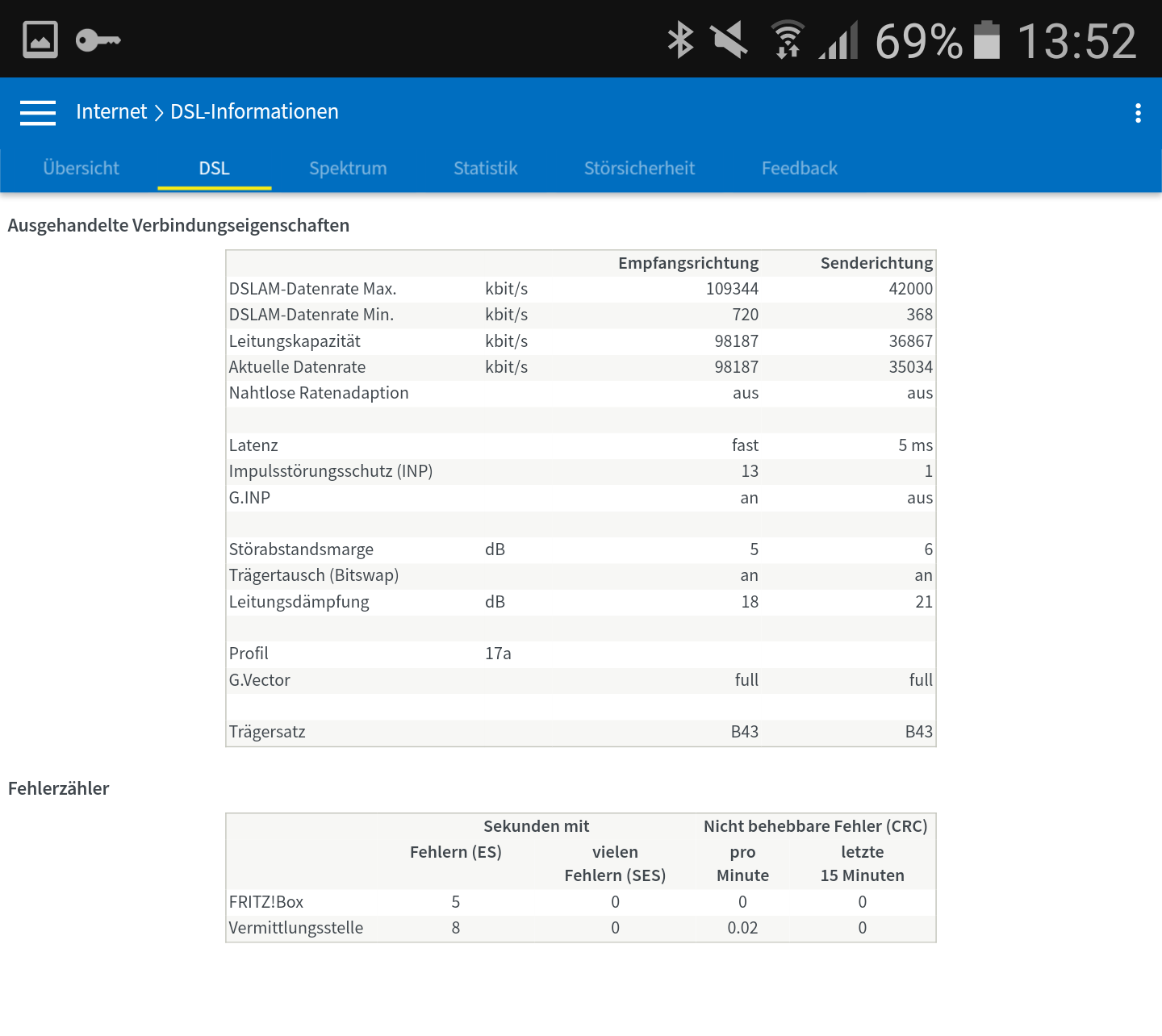Click the Leitungsdämpfung row label
1162x1036 pixels.
(299, 602)
